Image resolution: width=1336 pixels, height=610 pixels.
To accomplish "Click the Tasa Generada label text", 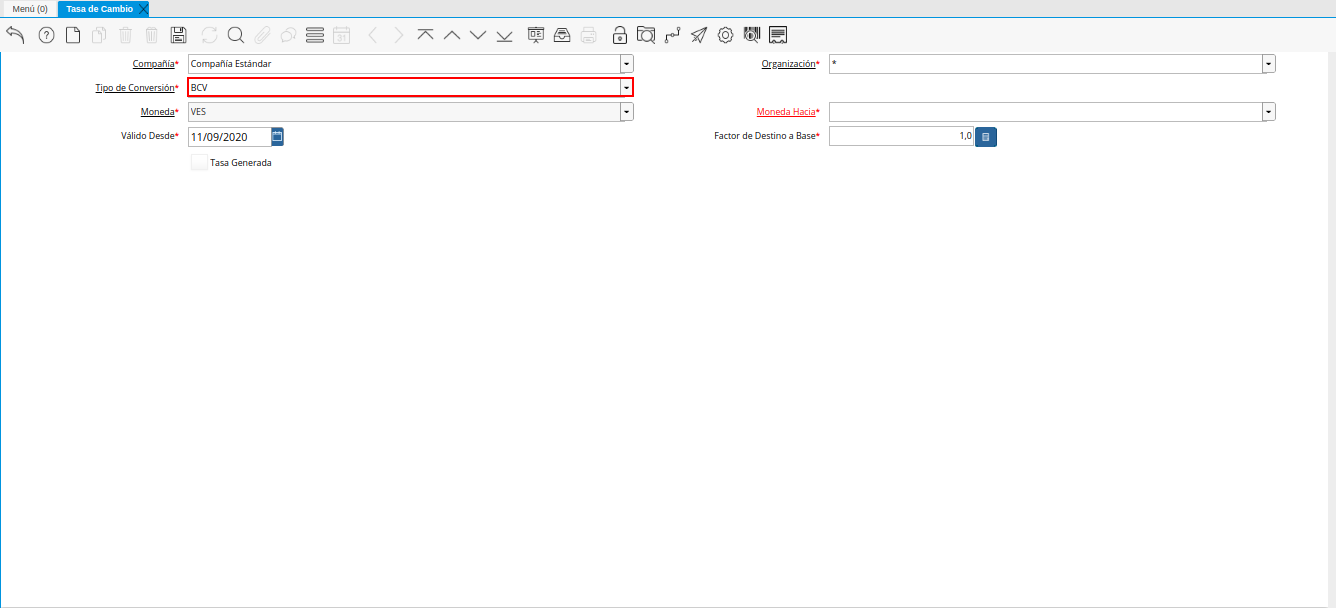I will click(241, 162).
